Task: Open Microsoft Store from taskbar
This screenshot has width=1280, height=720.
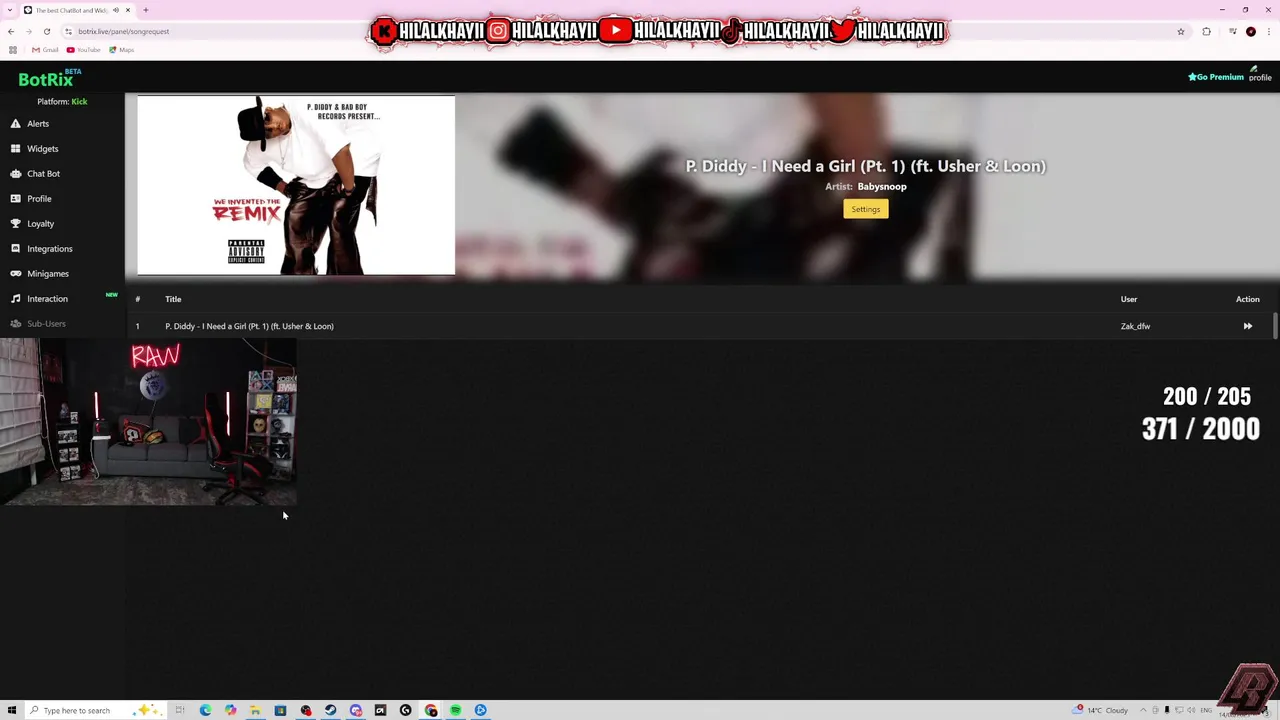Action: (x=280, y=710)
